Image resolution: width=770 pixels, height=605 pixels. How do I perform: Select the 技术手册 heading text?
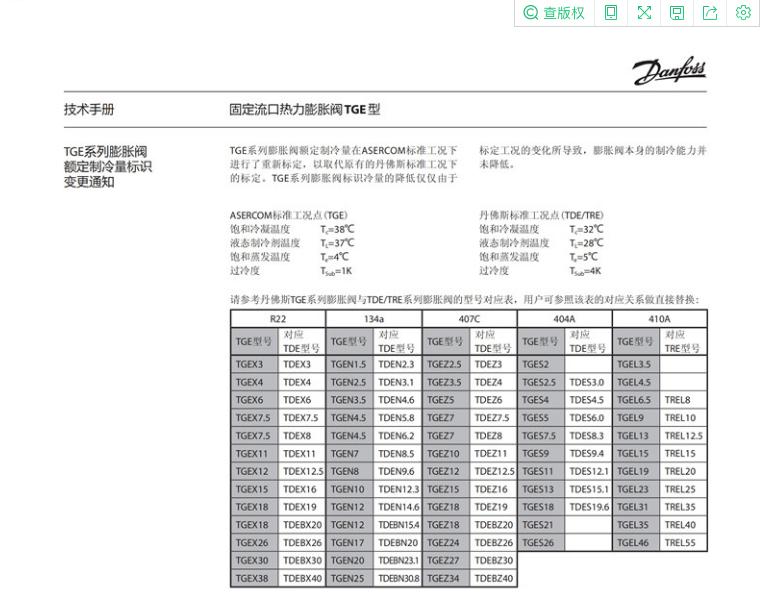(89, 109)
